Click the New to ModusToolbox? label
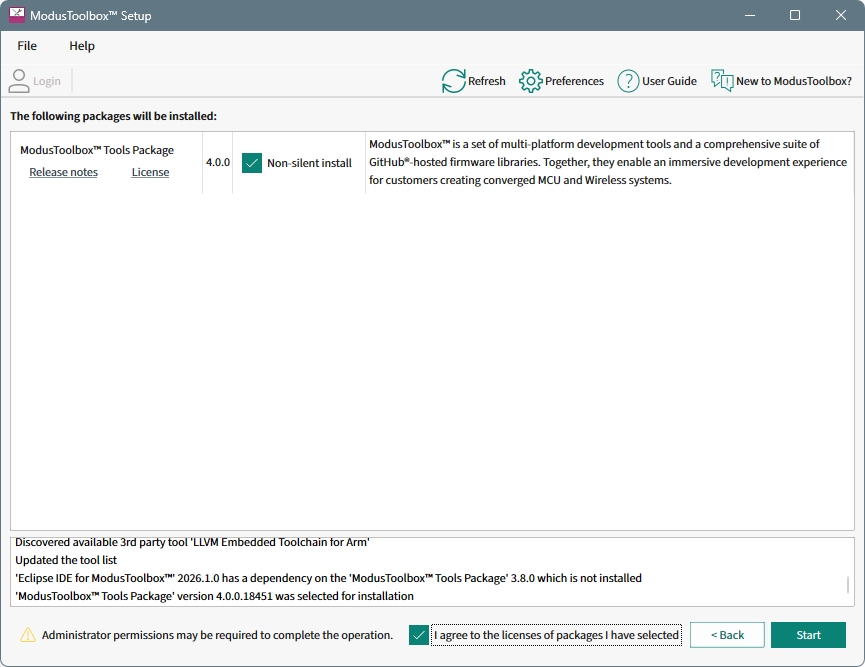 tap(794, 81)
